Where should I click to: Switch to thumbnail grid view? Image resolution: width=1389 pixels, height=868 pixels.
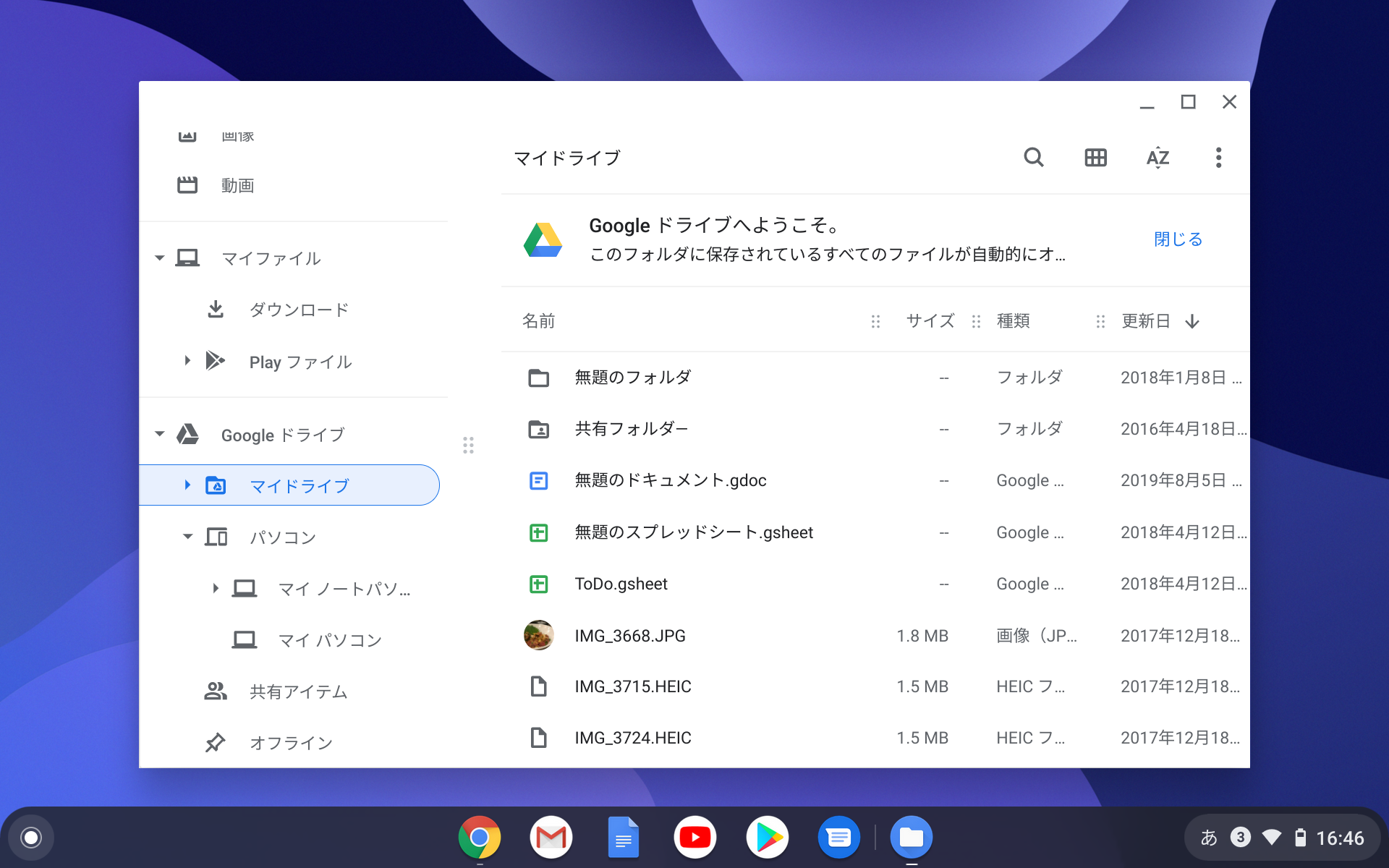[1095, 158]
